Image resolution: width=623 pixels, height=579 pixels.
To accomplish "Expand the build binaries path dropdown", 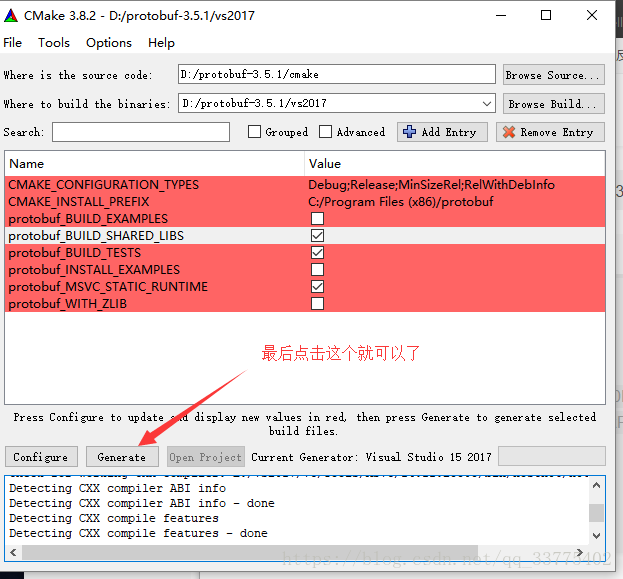I will click(487, 104).
